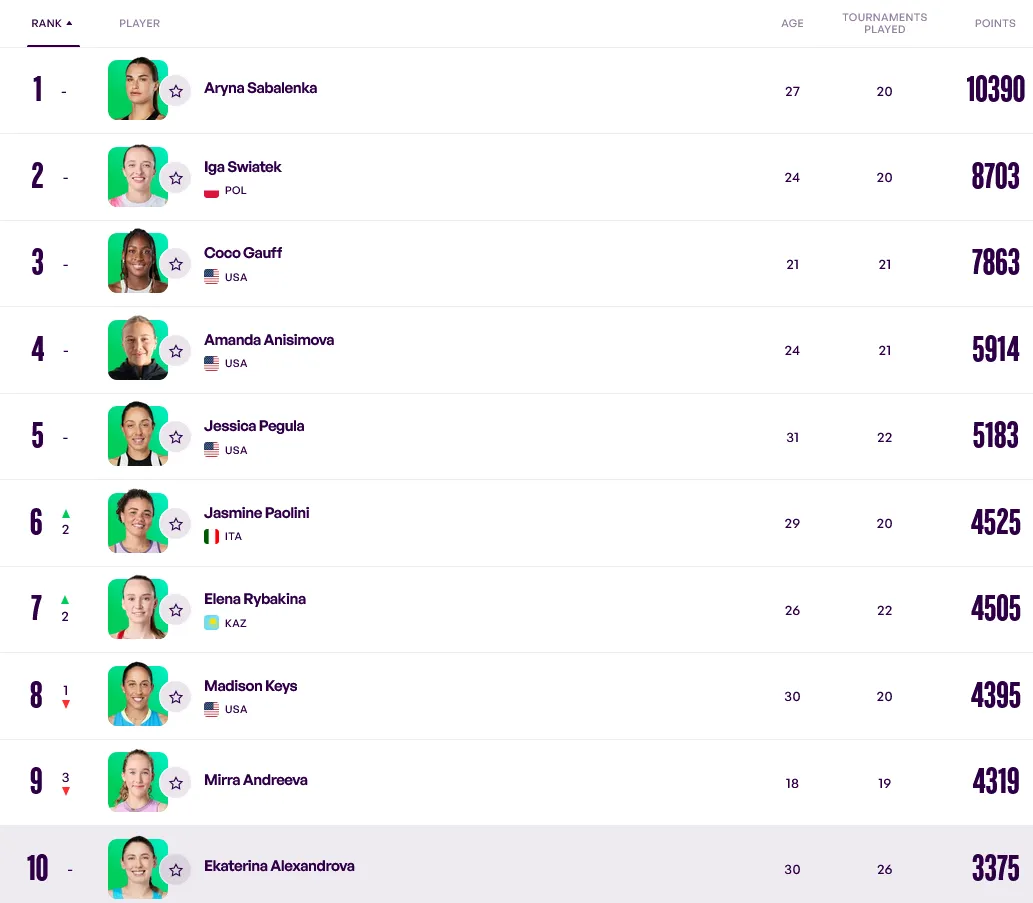Viewport: 1033px width, 903px height.
Task: Click the star icon beside Jessica Pegula
Action: [176, 437]
